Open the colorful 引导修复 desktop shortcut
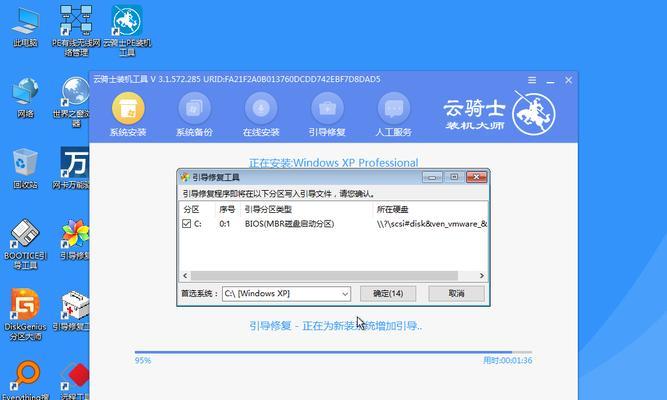 (x=74, y=240)
